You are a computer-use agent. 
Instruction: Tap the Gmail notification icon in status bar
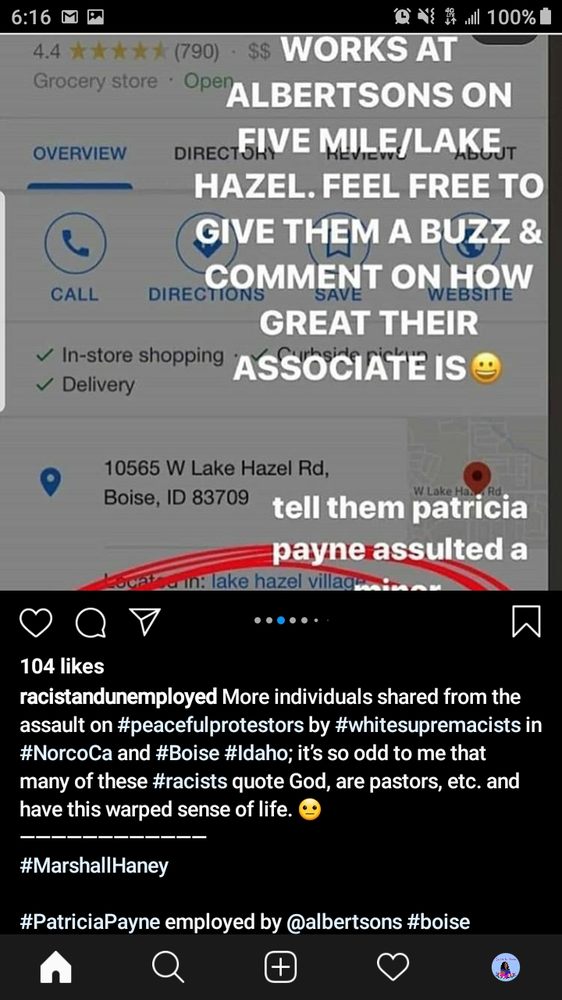click(70, 17)
